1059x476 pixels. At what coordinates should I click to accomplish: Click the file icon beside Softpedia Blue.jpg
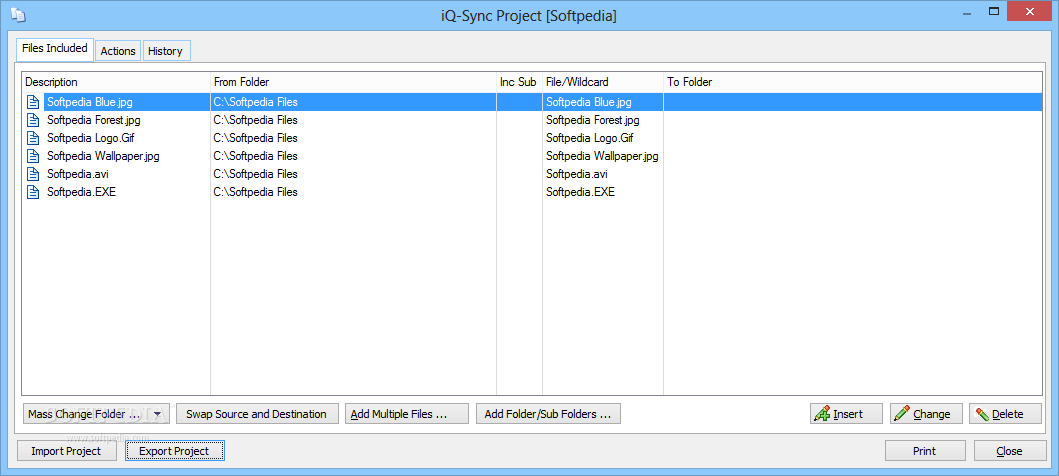33,102
